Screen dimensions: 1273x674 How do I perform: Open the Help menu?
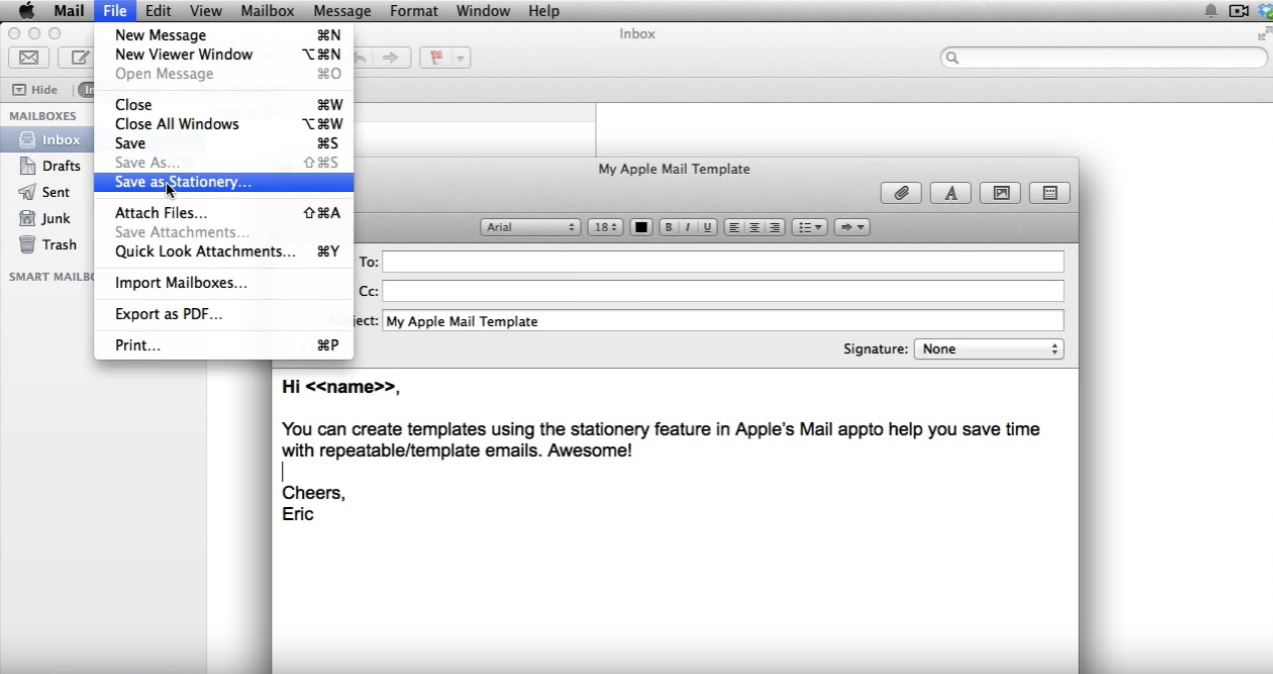click(x=543, y=11)
